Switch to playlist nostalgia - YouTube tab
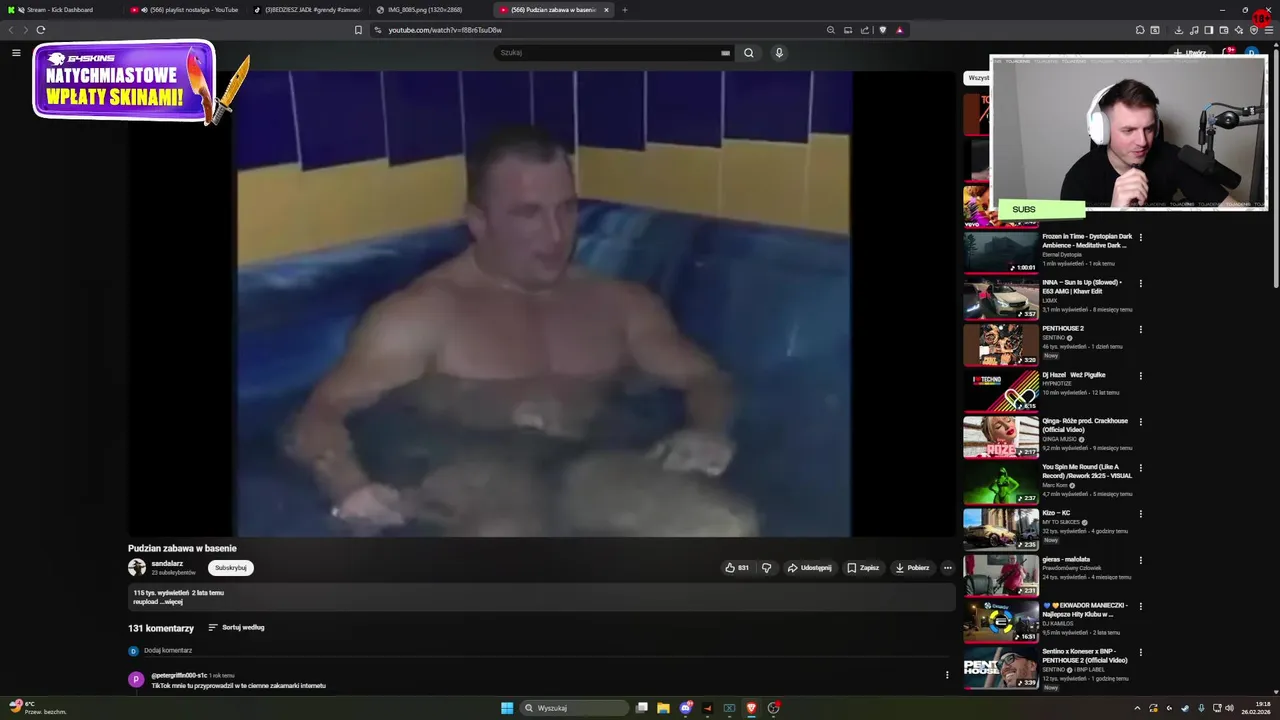Screen dimensions: 1280x720 (185, 10)
